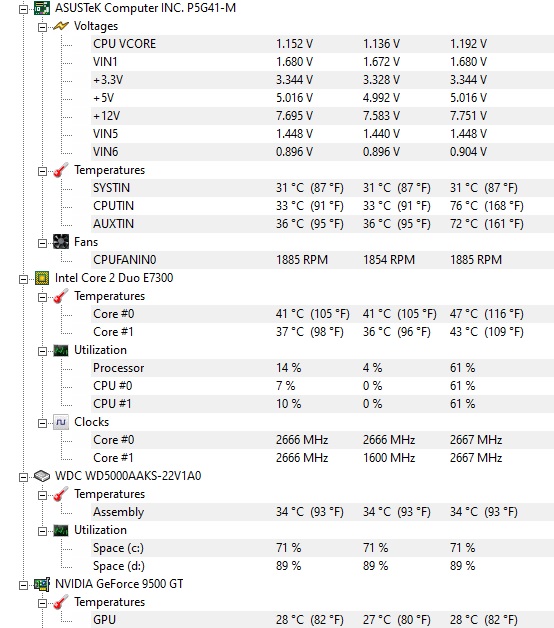Collapse the WDC WD5000AAKS drive node

click(23, 477)
